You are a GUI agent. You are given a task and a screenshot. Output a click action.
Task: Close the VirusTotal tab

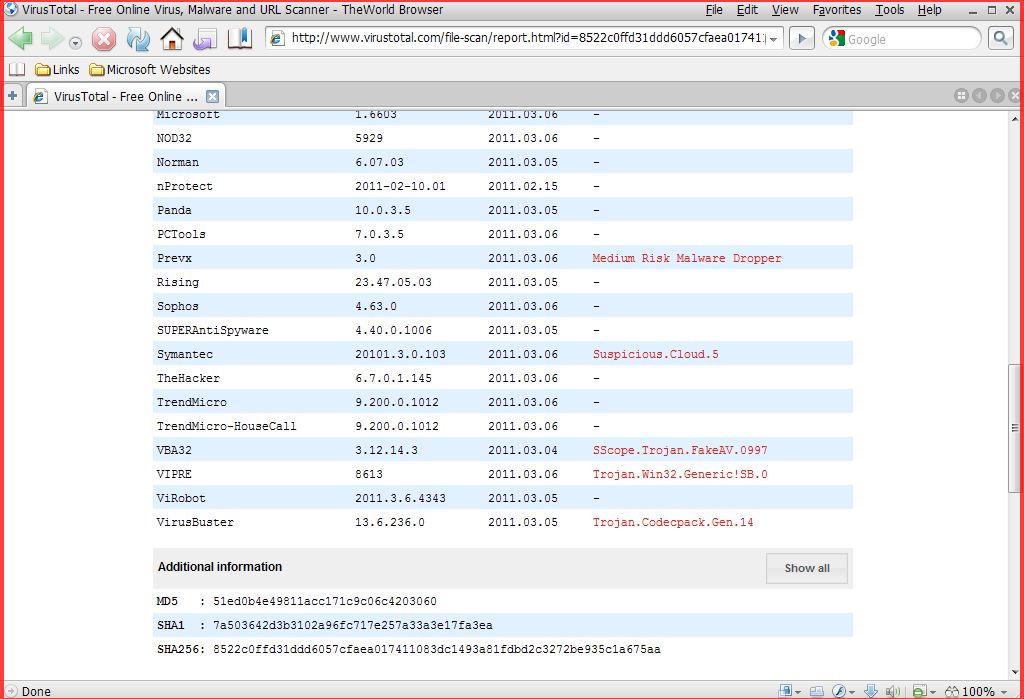click(212, 97)
